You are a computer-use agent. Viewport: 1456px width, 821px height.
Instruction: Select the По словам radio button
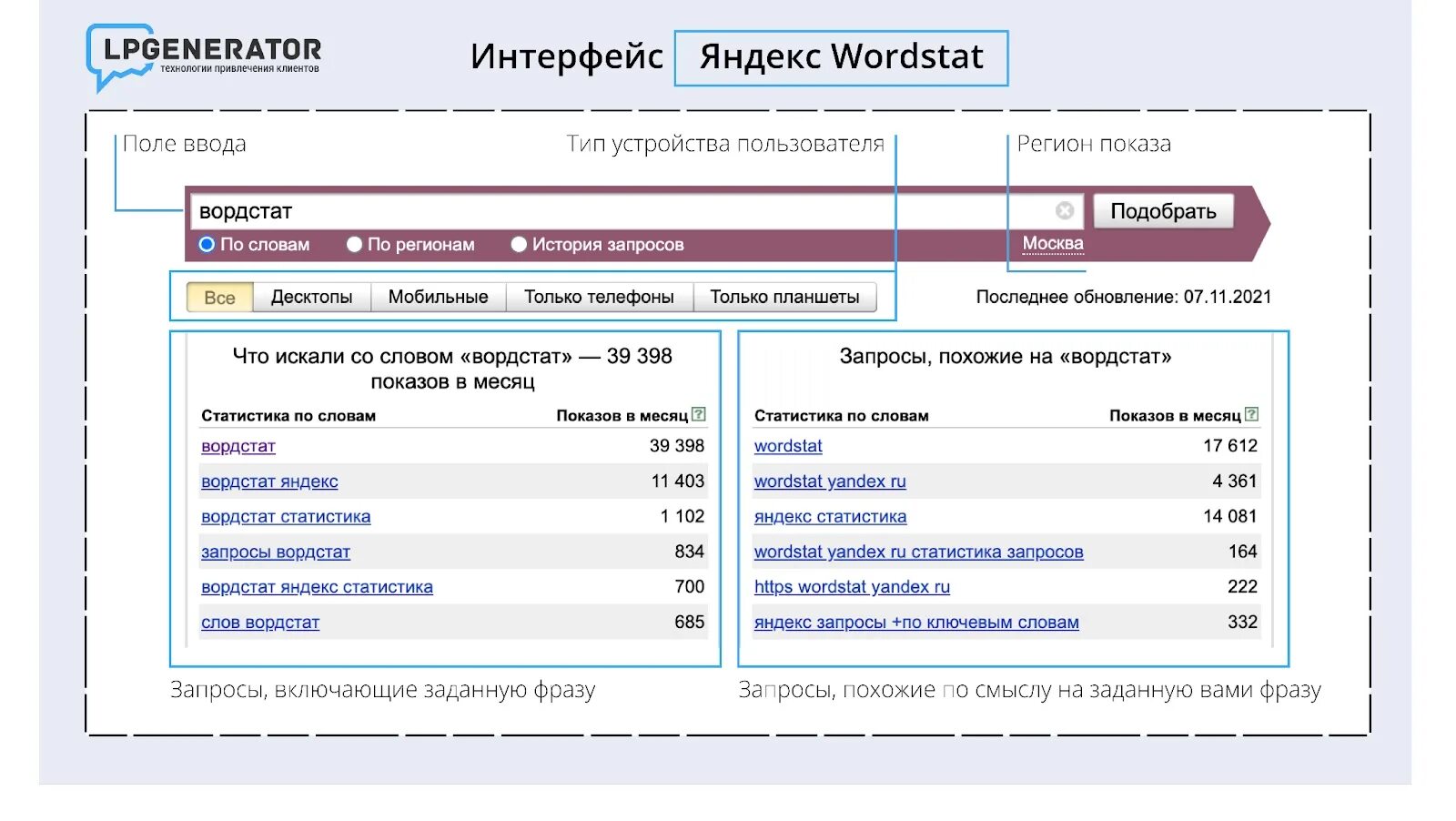(207, 244)
